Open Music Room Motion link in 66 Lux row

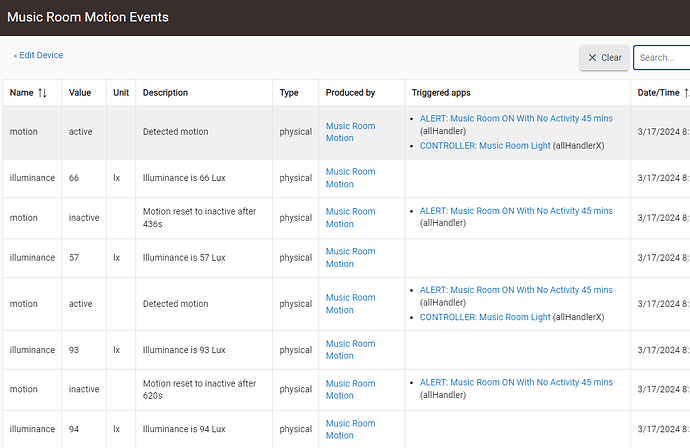coord(350,178)
